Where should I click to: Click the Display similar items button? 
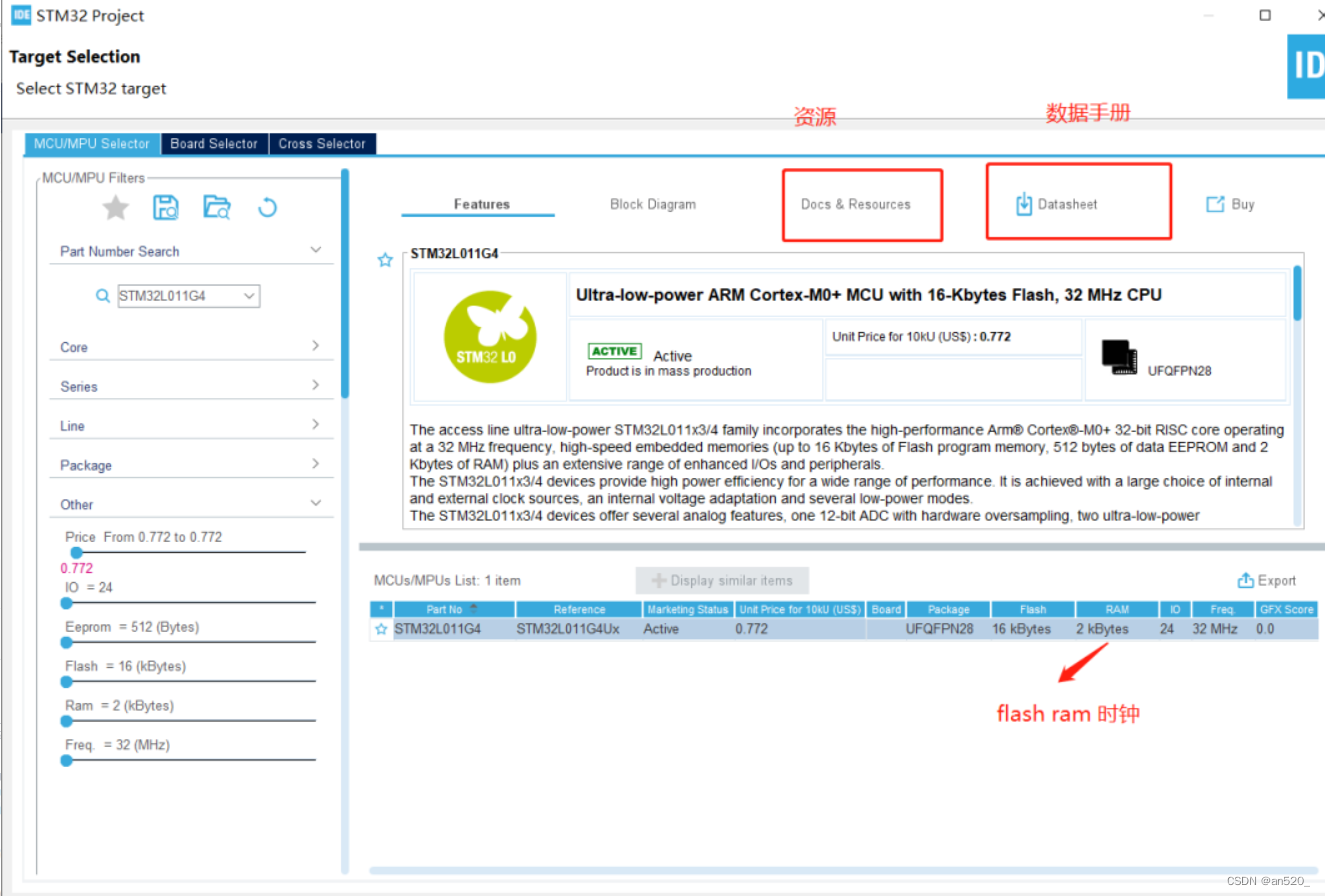[x=722, y=580]
